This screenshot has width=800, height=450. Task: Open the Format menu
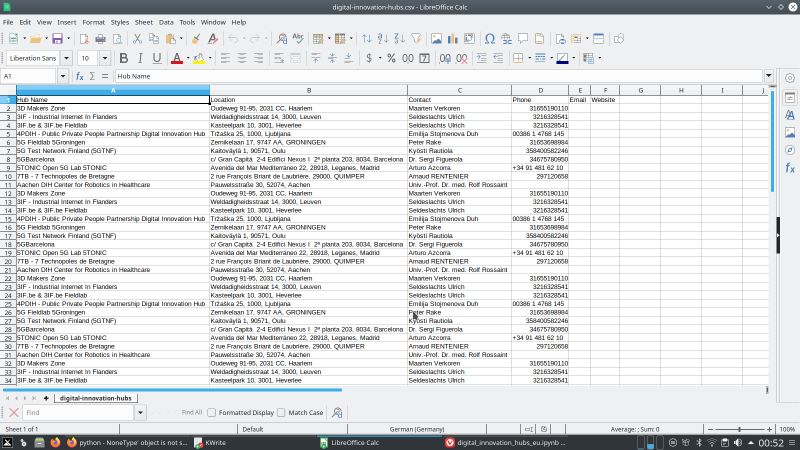(93, 22)
